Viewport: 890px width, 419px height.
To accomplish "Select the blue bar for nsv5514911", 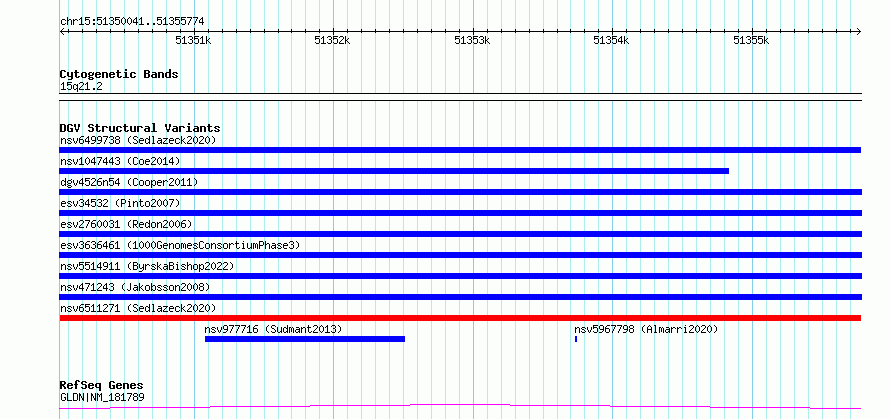I will tap(460, 276).
